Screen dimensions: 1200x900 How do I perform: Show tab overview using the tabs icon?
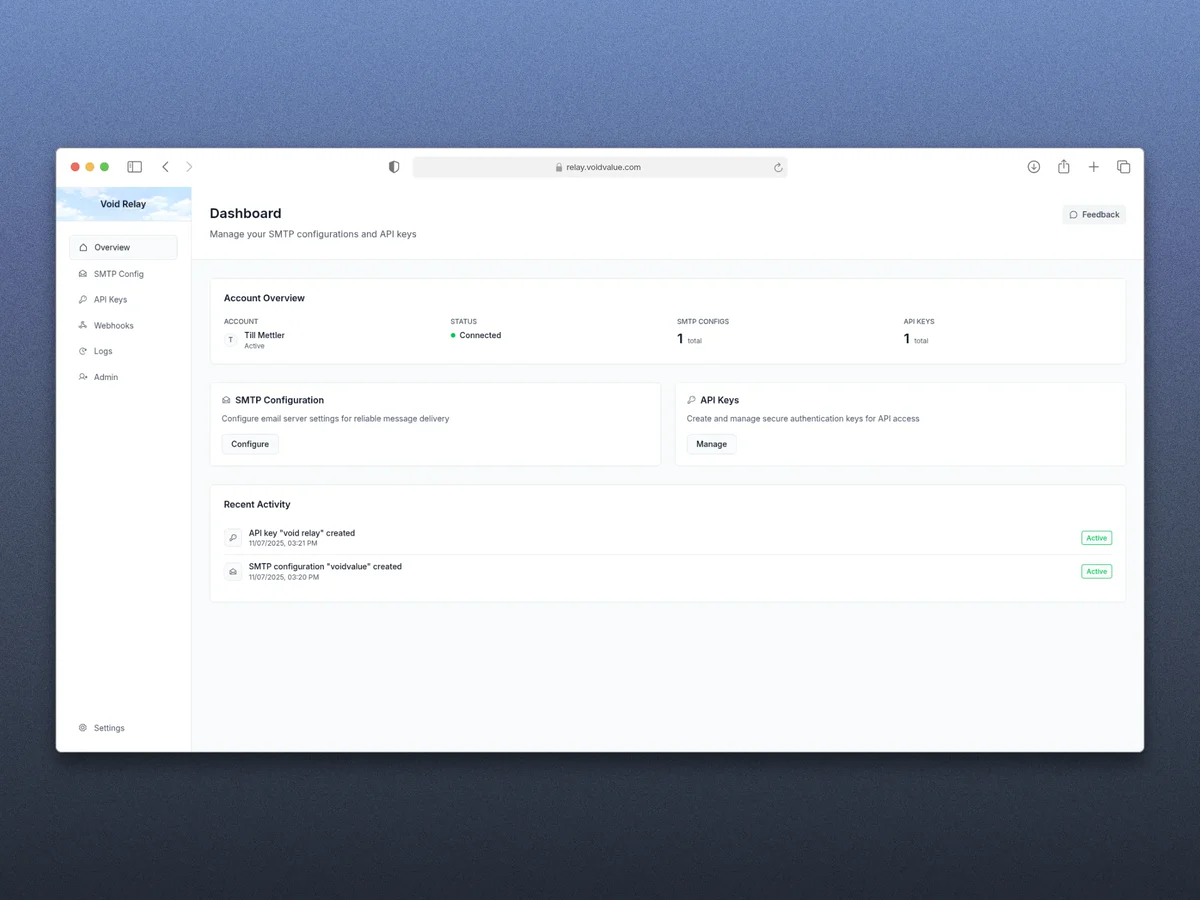click(1123, 166)
